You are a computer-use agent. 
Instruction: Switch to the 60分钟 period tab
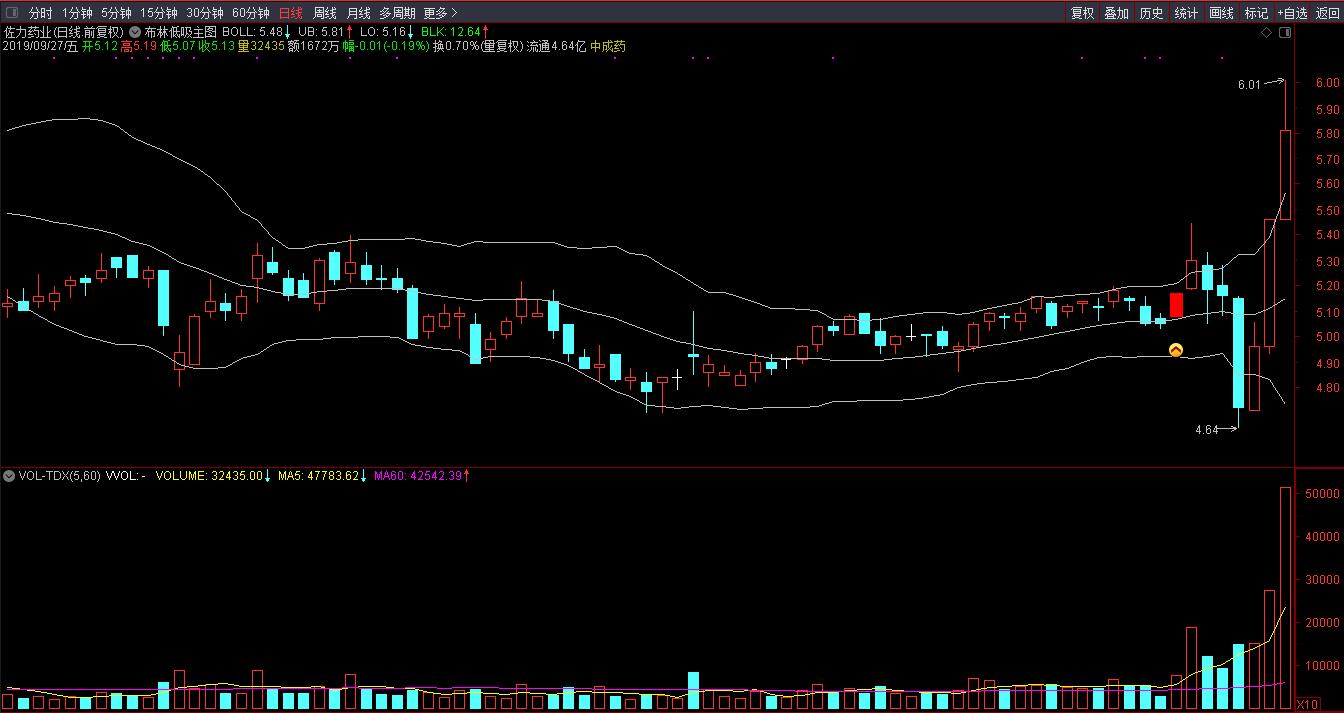click(250, 13)
